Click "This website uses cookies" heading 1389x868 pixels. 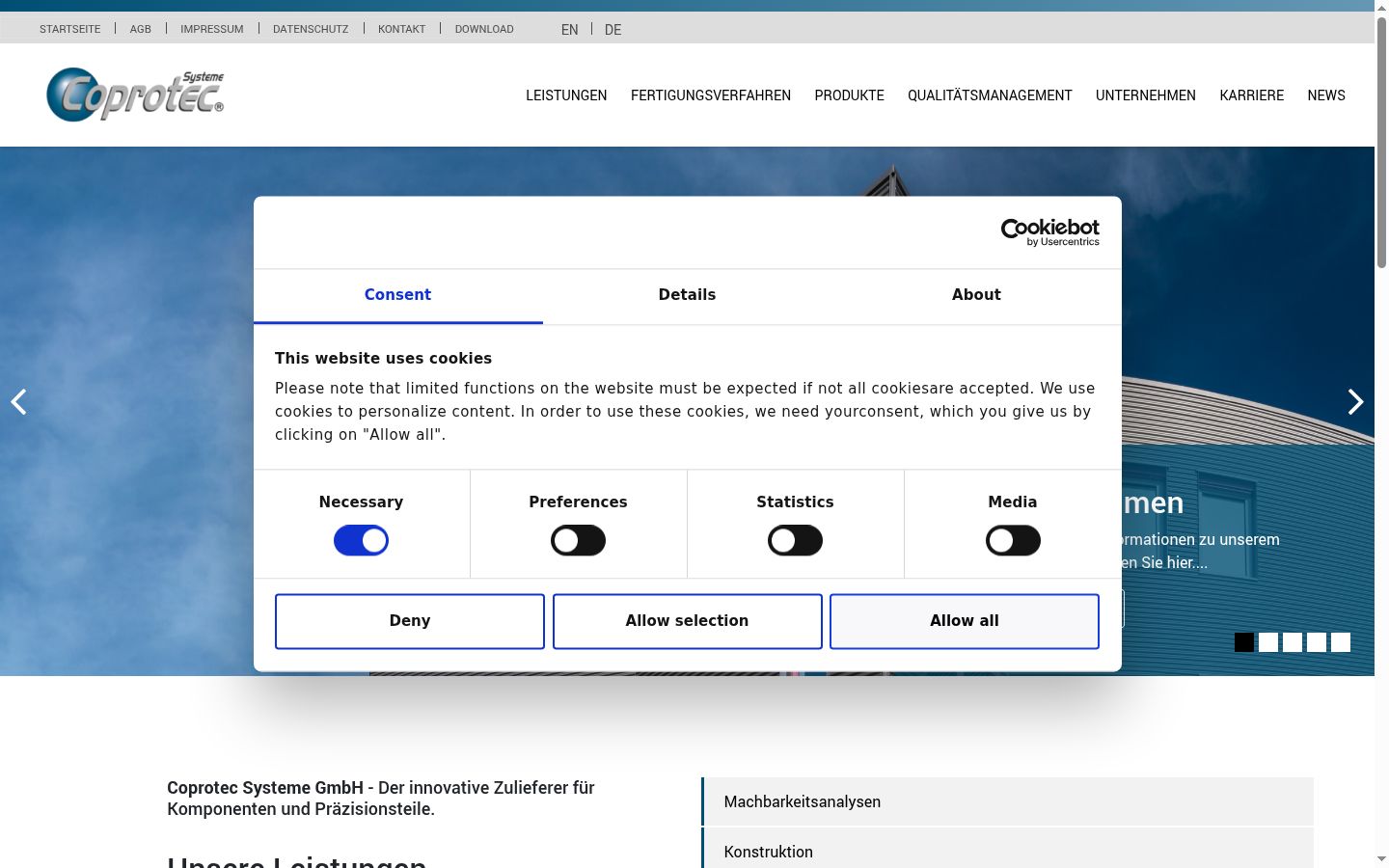(383, 358)
